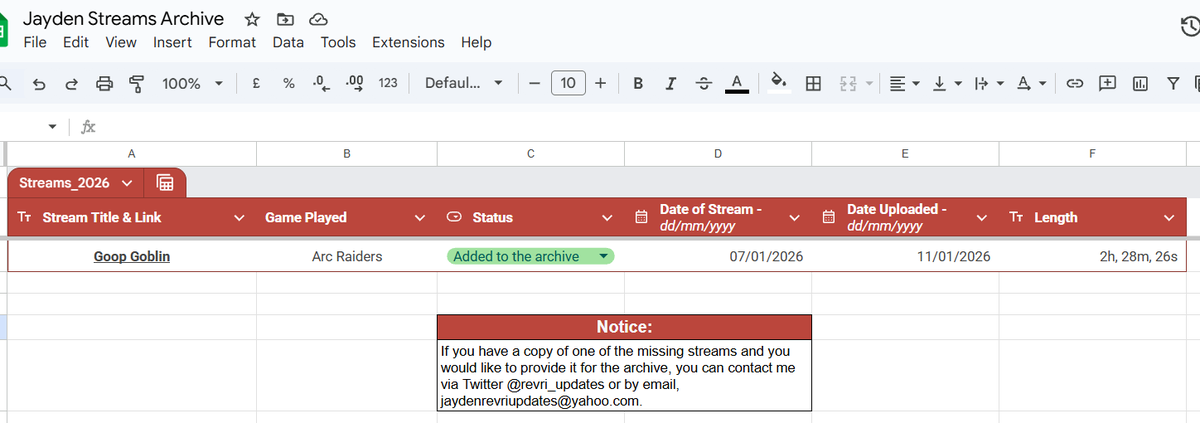1200x423 pixels.
Task: Select the 07/01/2026 date cell
Action: [718, 256]
